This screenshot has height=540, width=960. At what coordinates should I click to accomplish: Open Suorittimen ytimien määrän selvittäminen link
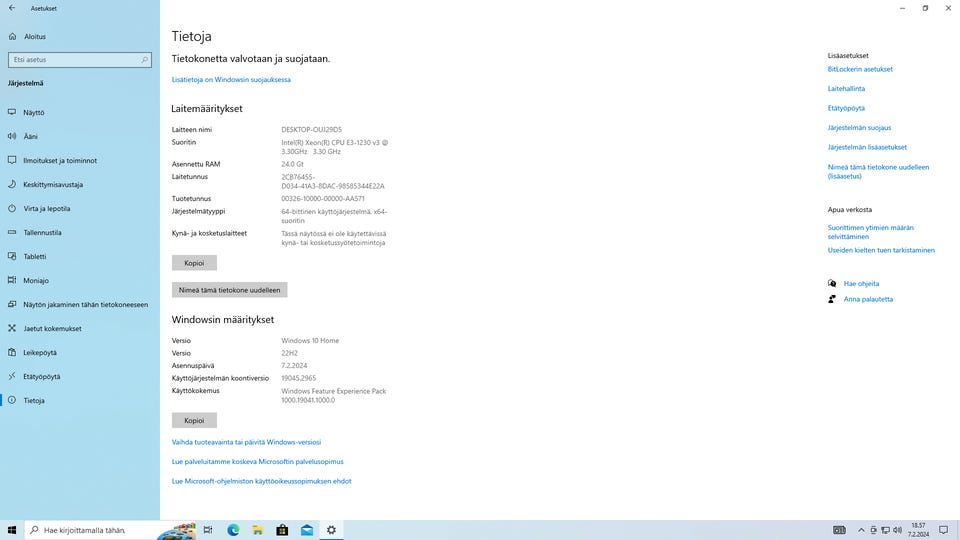point(870,232)
